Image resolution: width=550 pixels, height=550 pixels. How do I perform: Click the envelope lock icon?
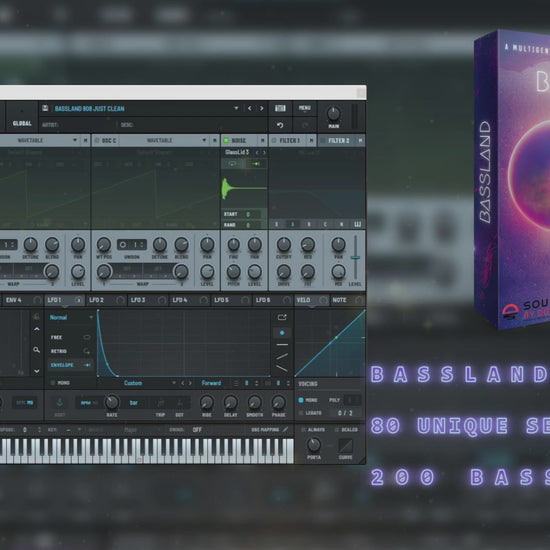pos(36,317)
